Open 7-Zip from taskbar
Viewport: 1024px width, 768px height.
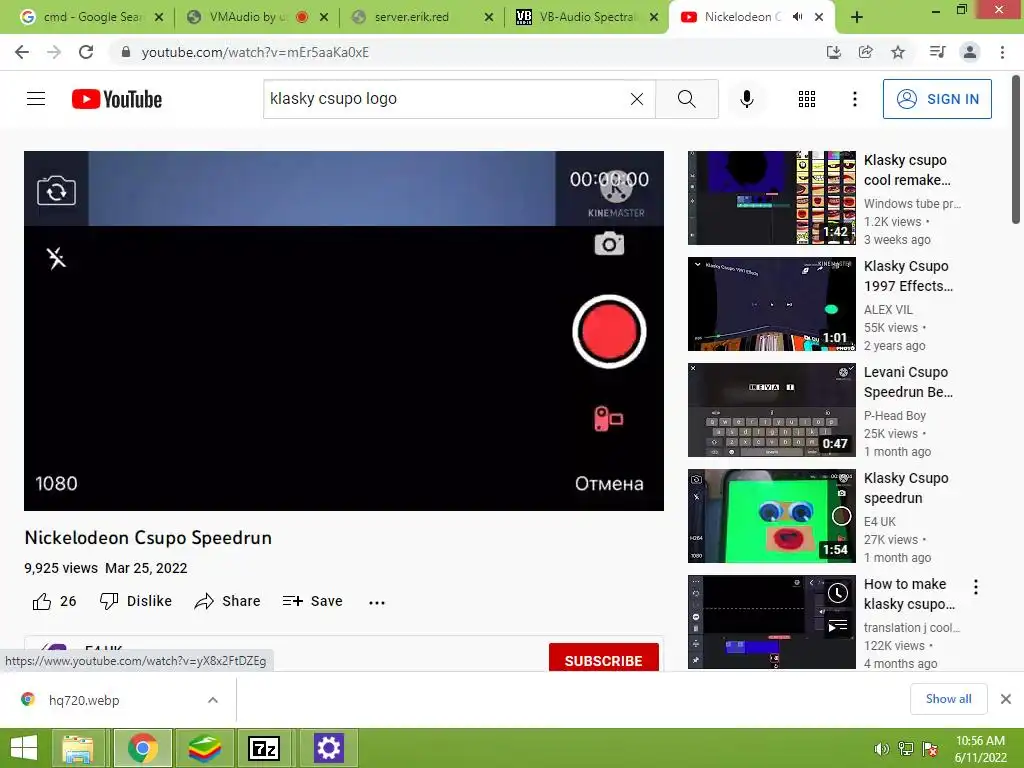[264, 748]
